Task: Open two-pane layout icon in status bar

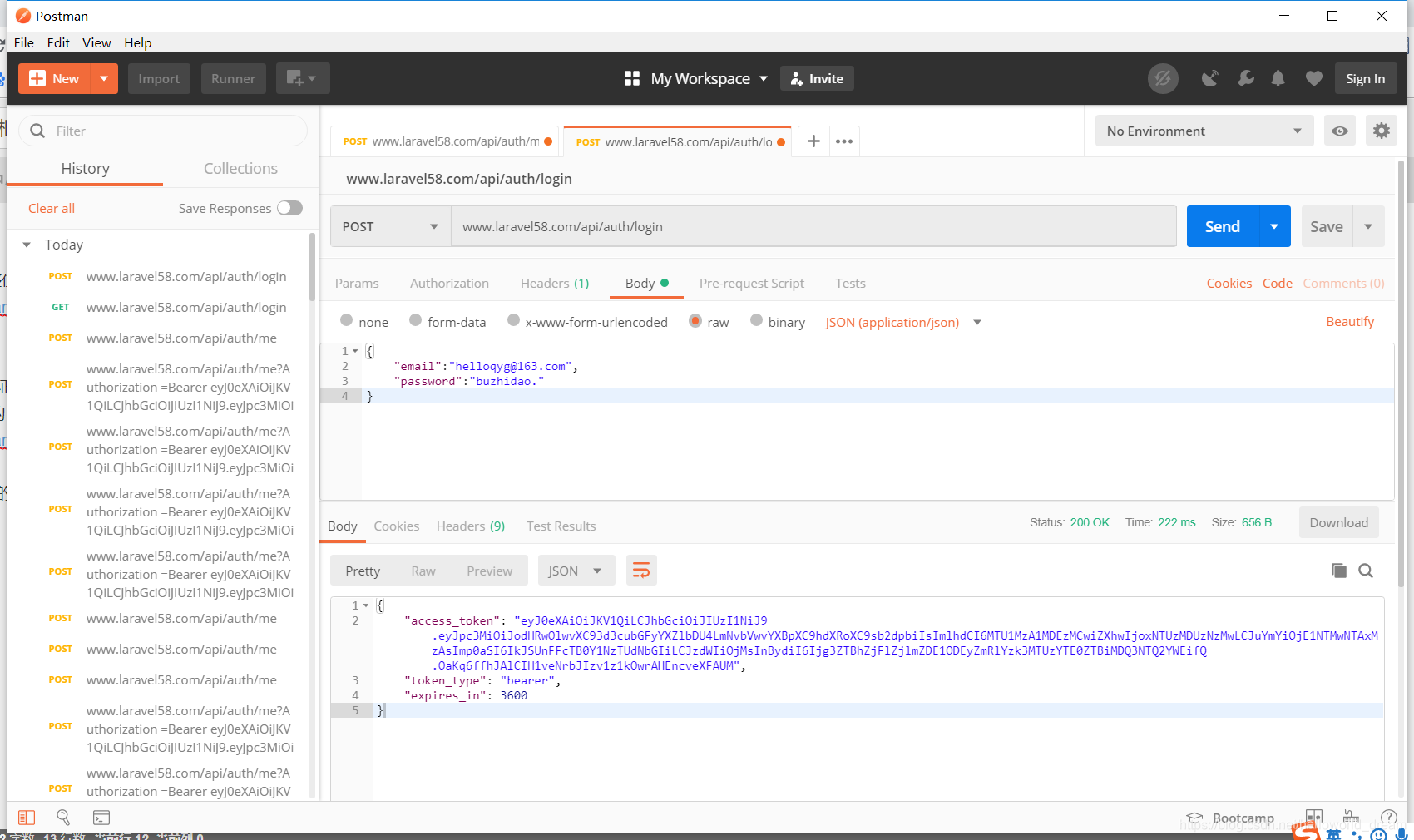Action: [1314, 817]
